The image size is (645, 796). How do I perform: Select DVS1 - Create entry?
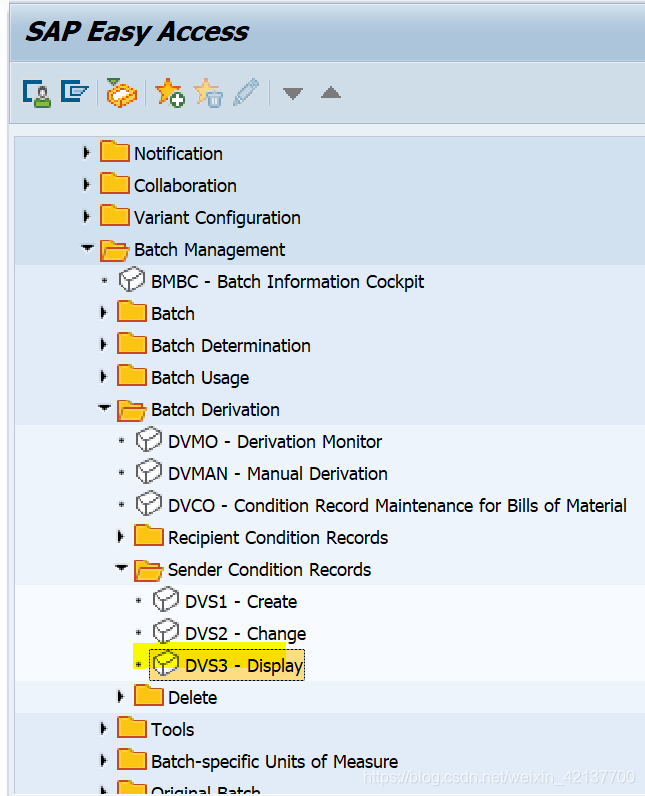pos(241,602)
